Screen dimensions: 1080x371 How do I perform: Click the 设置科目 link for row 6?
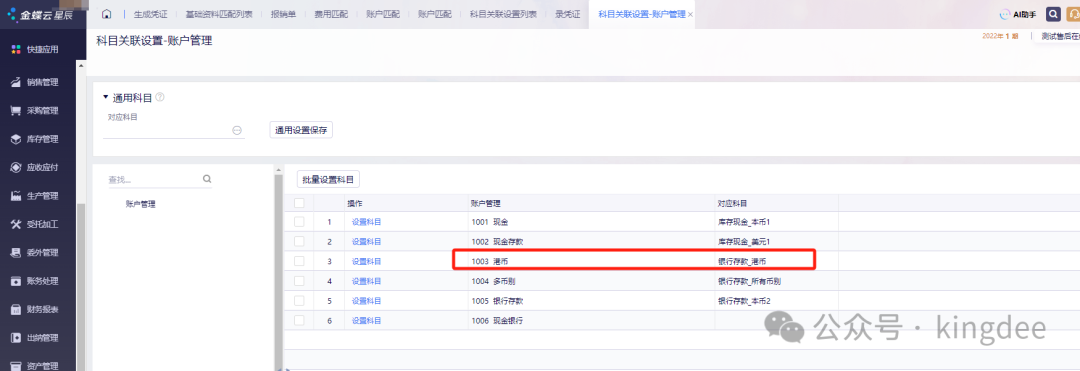click(x=366, y=320)
